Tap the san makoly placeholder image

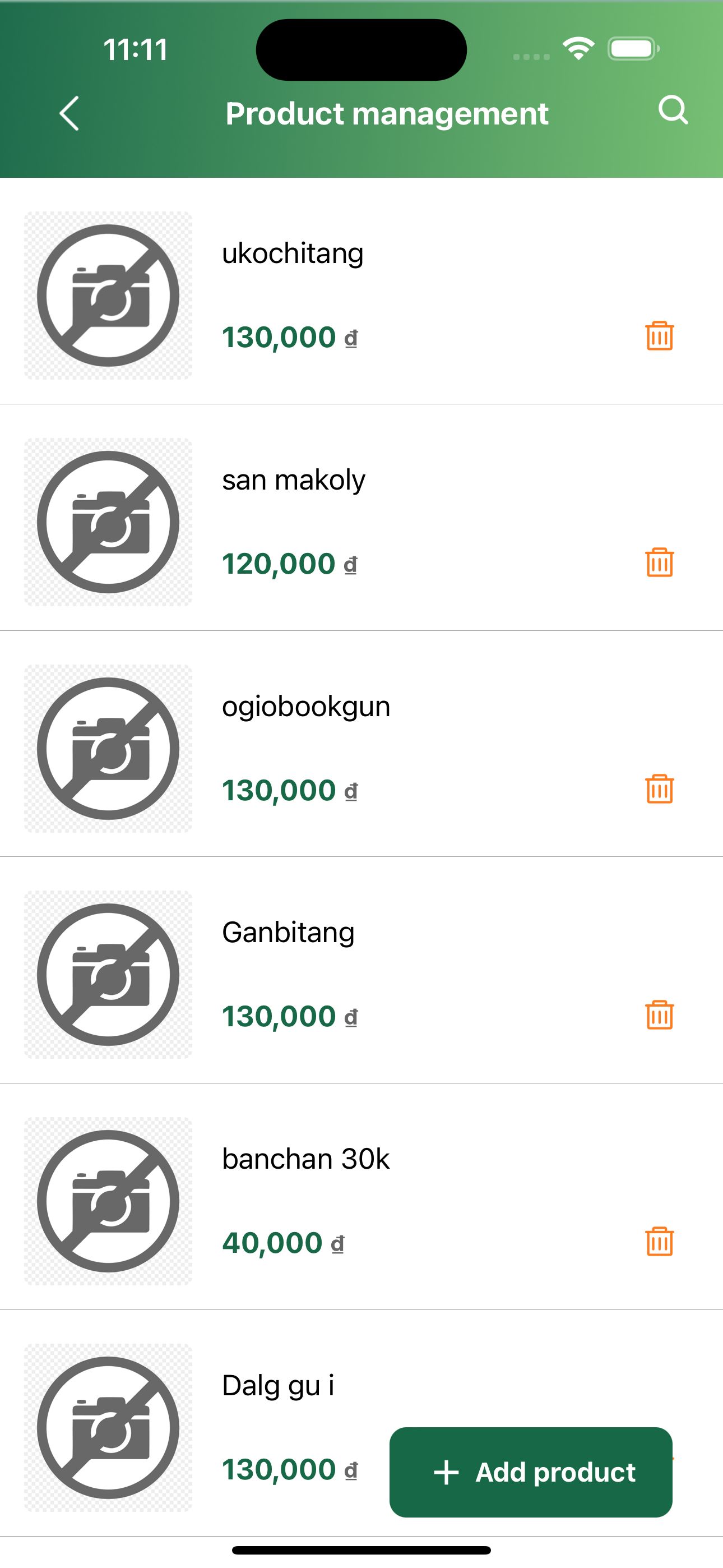pos(108,522)
